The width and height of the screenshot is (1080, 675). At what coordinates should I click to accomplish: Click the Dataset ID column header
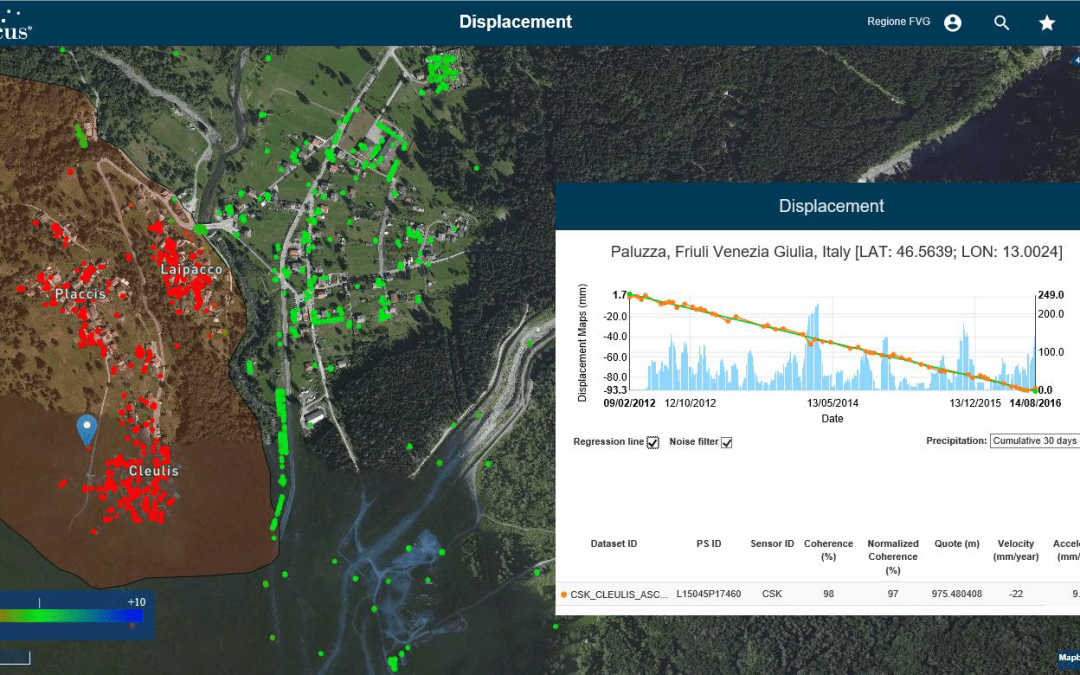pyautogui.click(x=613, y=544)
